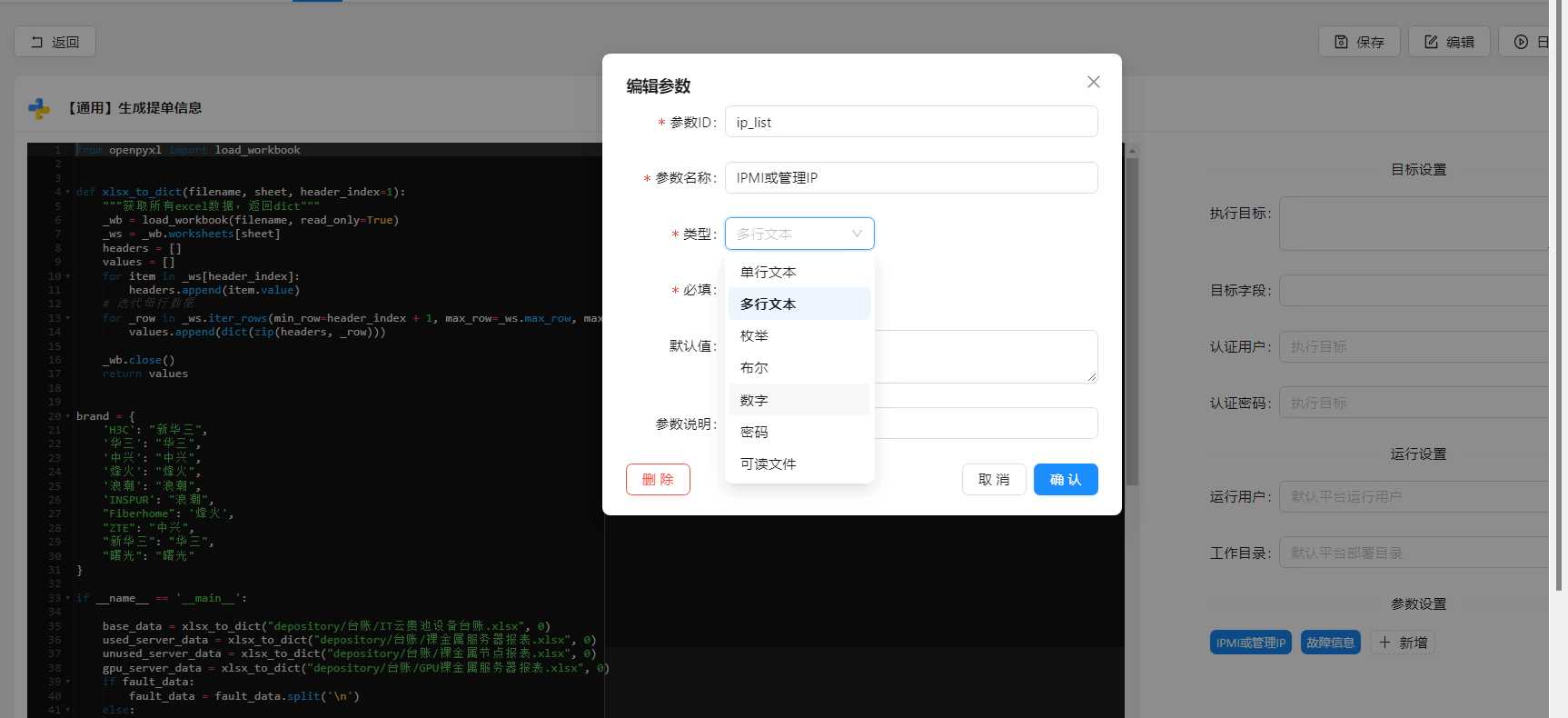
Task: Go back with the 返回 button
Action: point(55,42)
